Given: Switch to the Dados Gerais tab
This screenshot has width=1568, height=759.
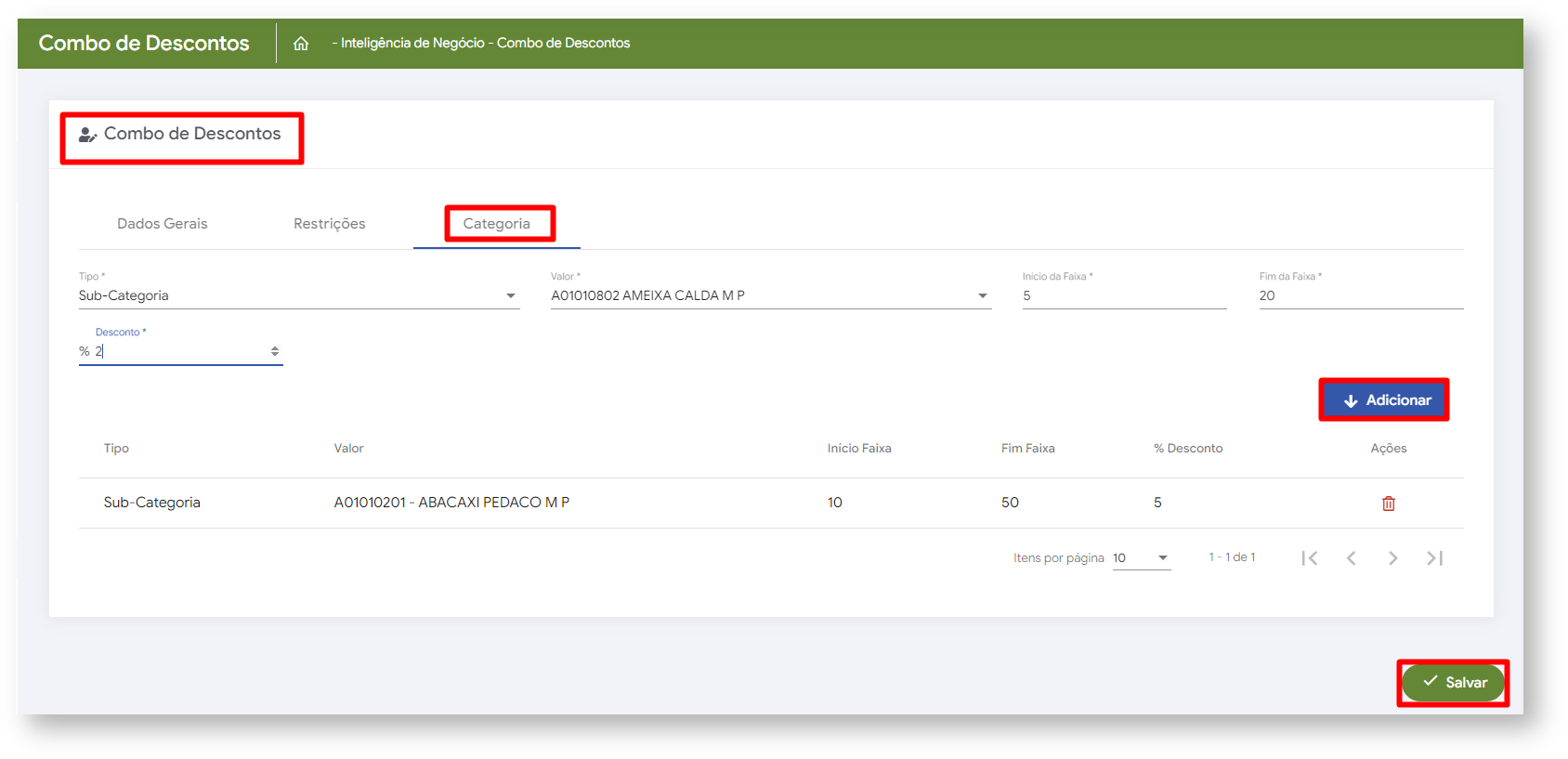Looking at the screenshot, I should pos(163,224).
